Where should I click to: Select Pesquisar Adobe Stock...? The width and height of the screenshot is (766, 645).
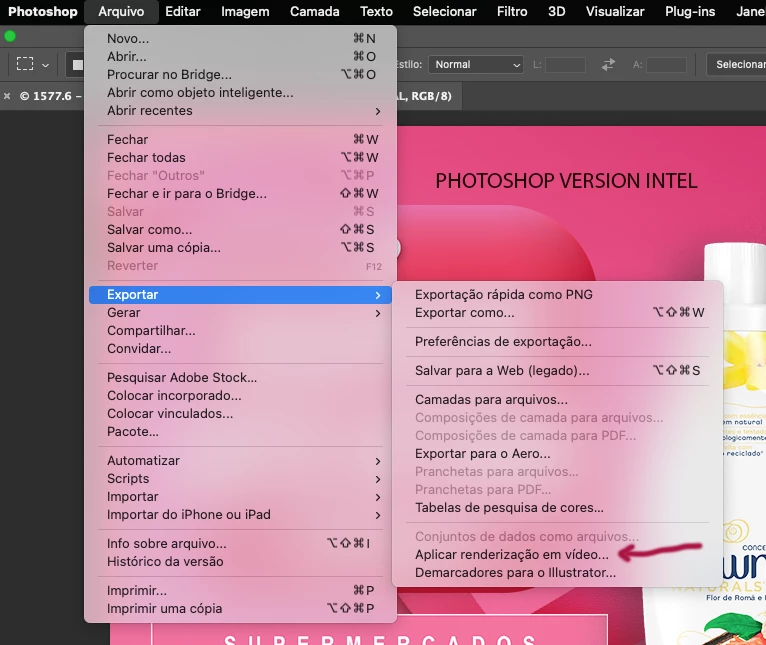[240, 378]
